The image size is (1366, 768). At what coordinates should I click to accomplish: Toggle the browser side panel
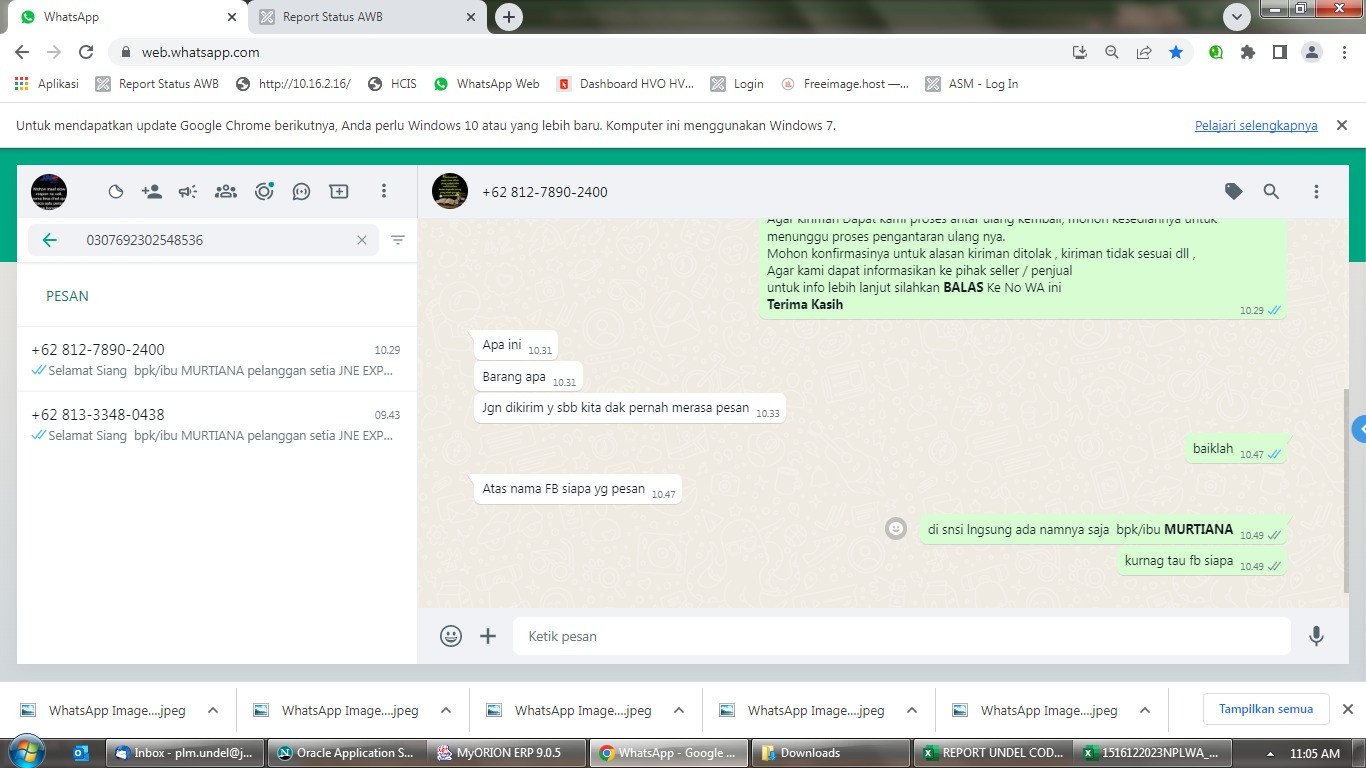[1280, 52]
